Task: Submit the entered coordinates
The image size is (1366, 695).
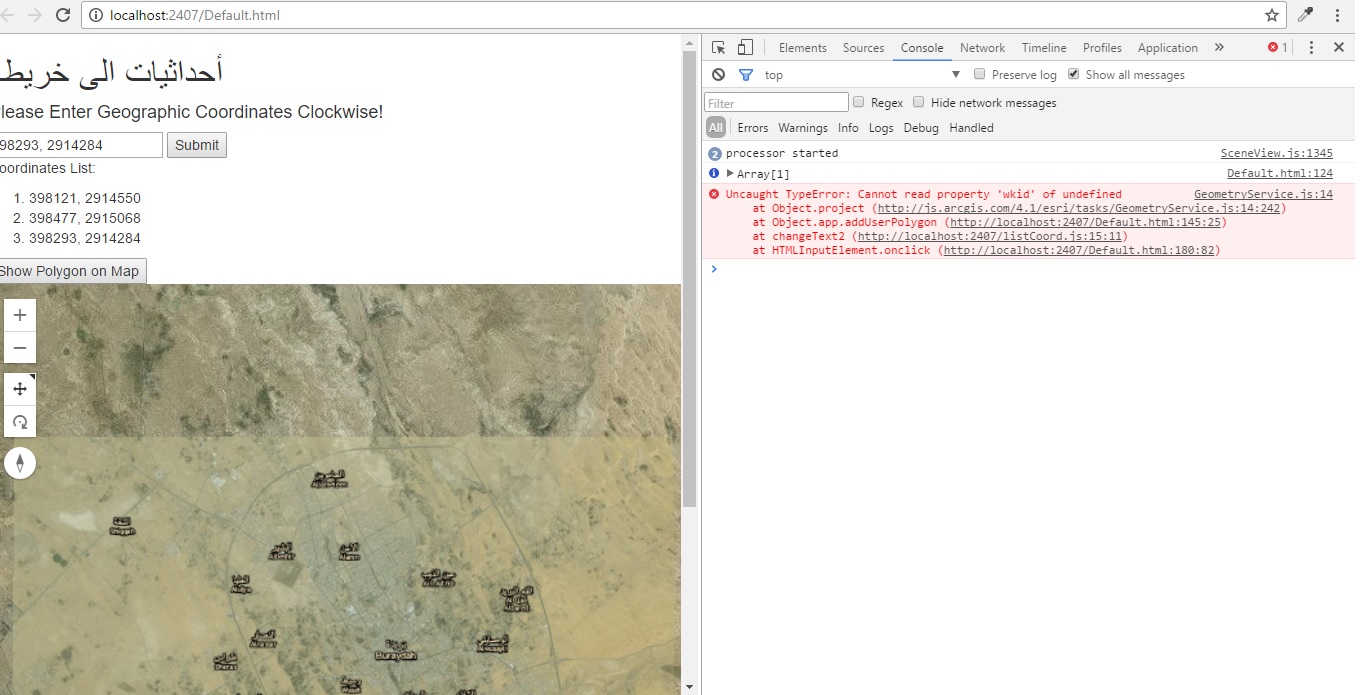Action: tap(197, 145)
